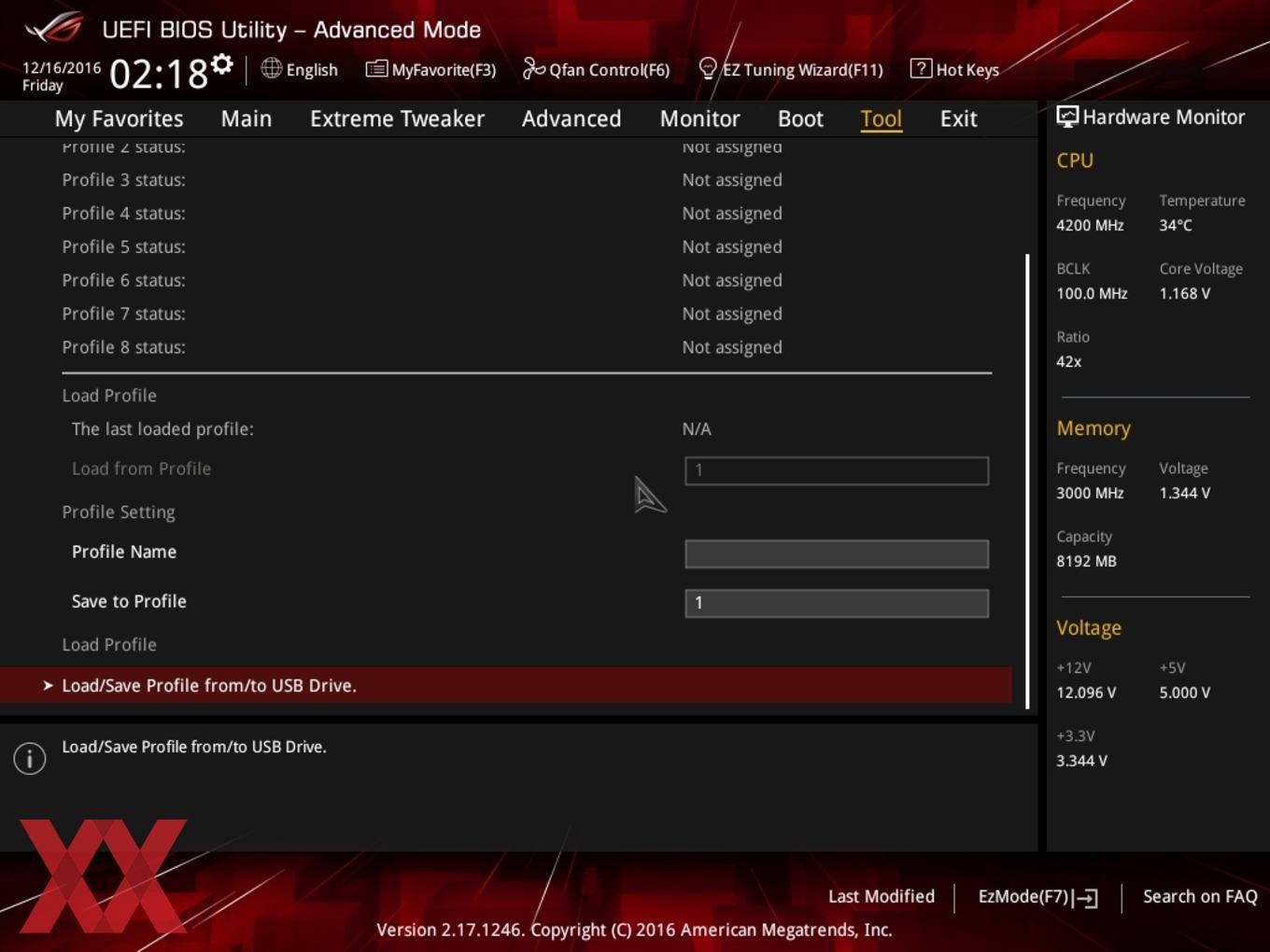The image size is (1270, 952).
Task: Switch to the Boot tab
Action: coord(800,119)
